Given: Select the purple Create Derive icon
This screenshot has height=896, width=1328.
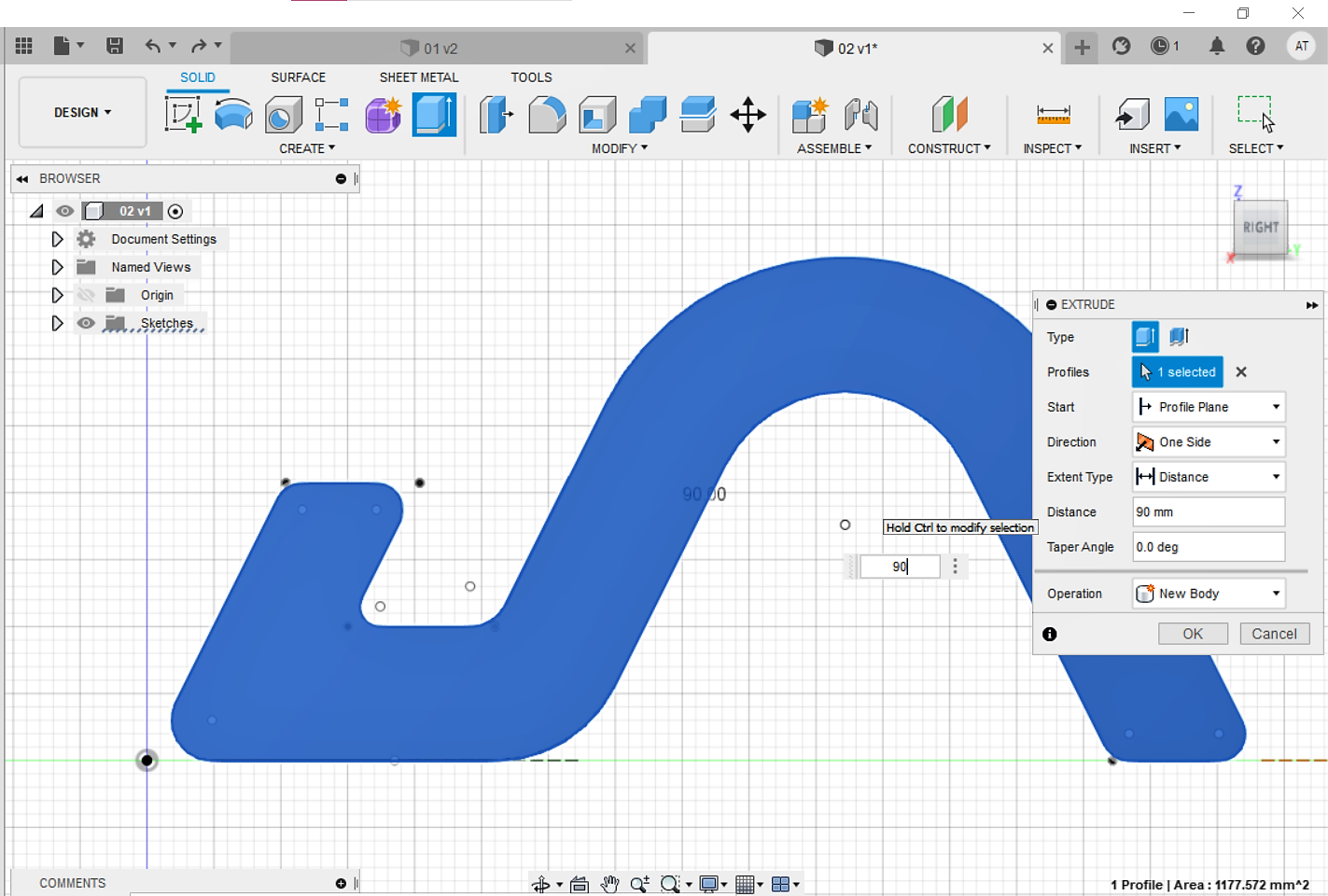Looking at the screenshot, I should [383, 115].
